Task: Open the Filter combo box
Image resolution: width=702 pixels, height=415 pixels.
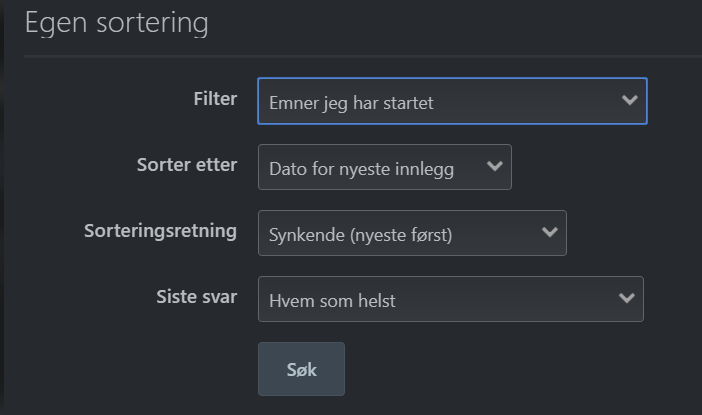Action: tap(452, 101)
